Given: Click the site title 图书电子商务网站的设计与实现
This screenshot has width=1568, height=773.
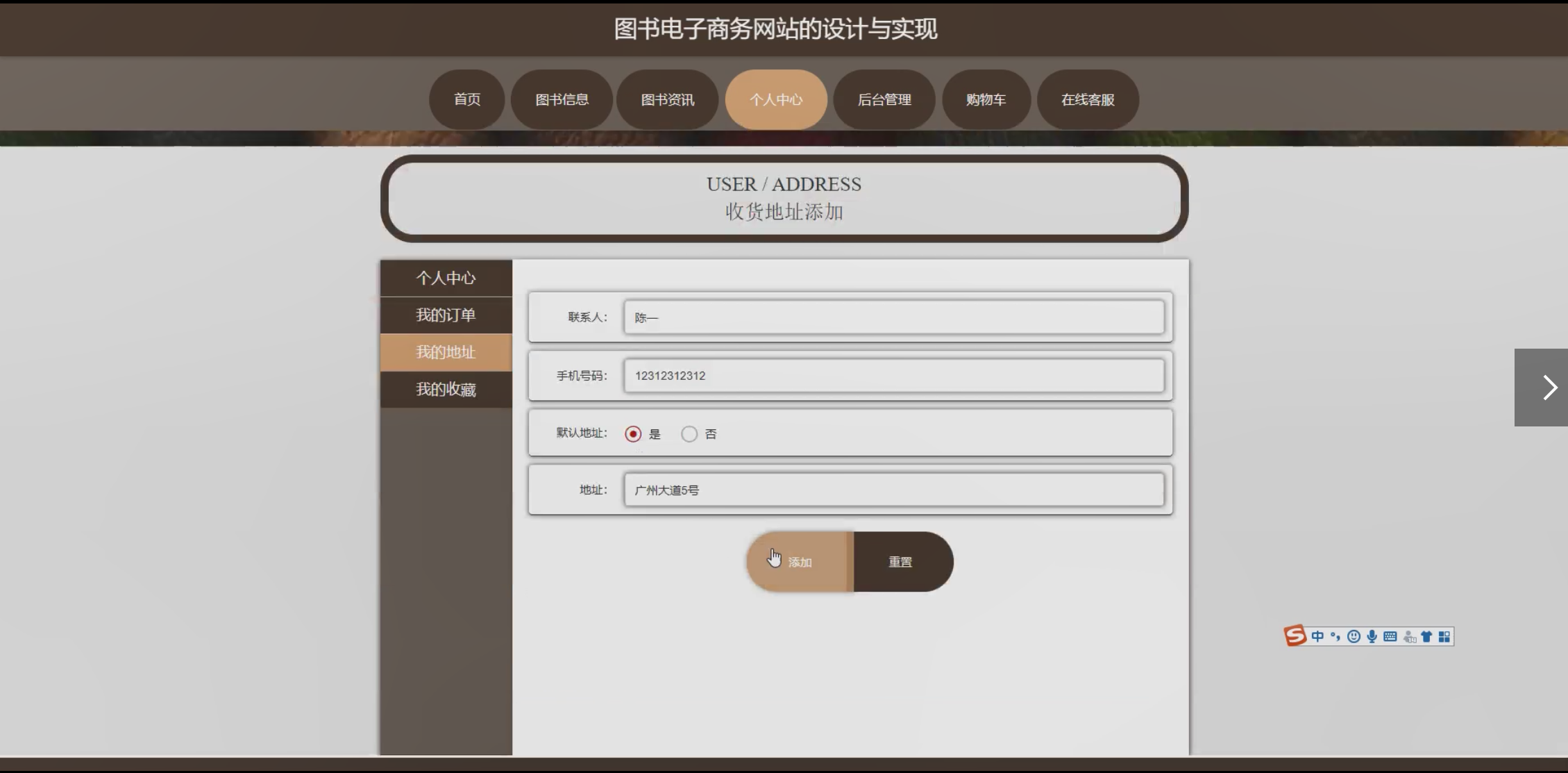Looking at the screenshot, I should click(776, 29).
